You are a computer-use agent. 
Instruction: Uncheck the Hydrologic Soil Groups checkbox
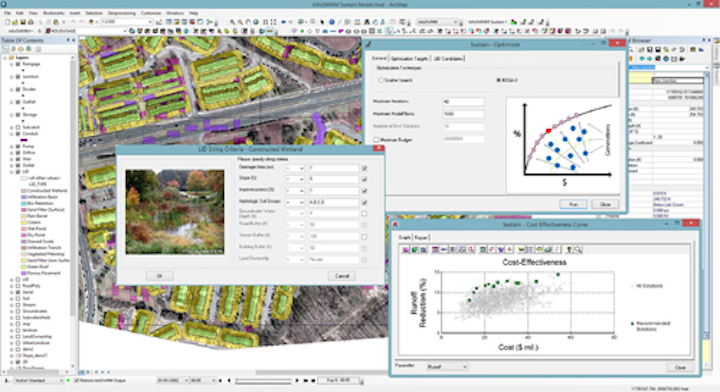pos(364,202)
